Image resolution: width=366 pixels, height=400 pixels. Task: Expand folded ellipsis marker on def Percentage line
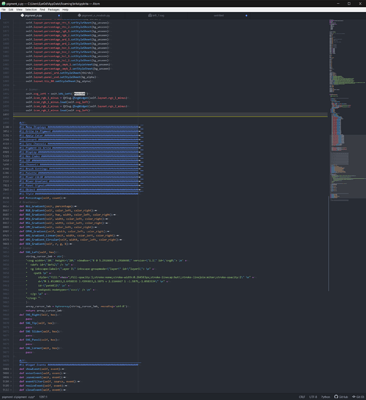65,198
